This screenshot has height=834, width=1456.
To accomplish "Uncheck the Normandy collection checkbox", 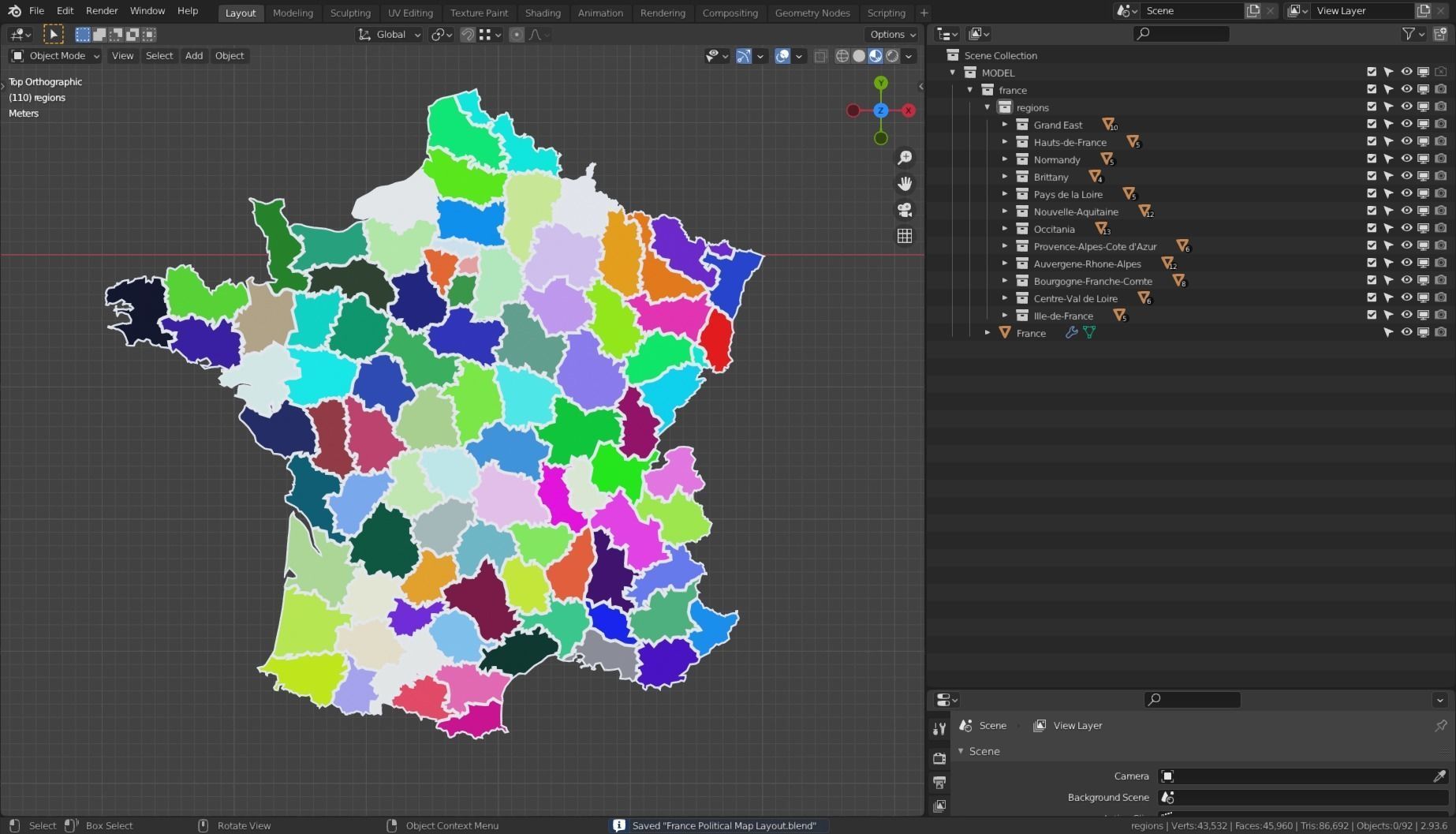I will 1372,159.
